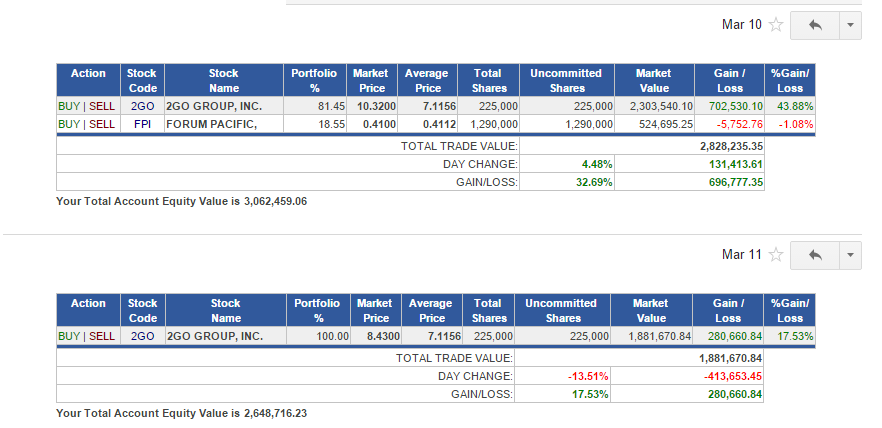
Task: Click BUY for FPI stock
Action: click(x=69, y=124)
